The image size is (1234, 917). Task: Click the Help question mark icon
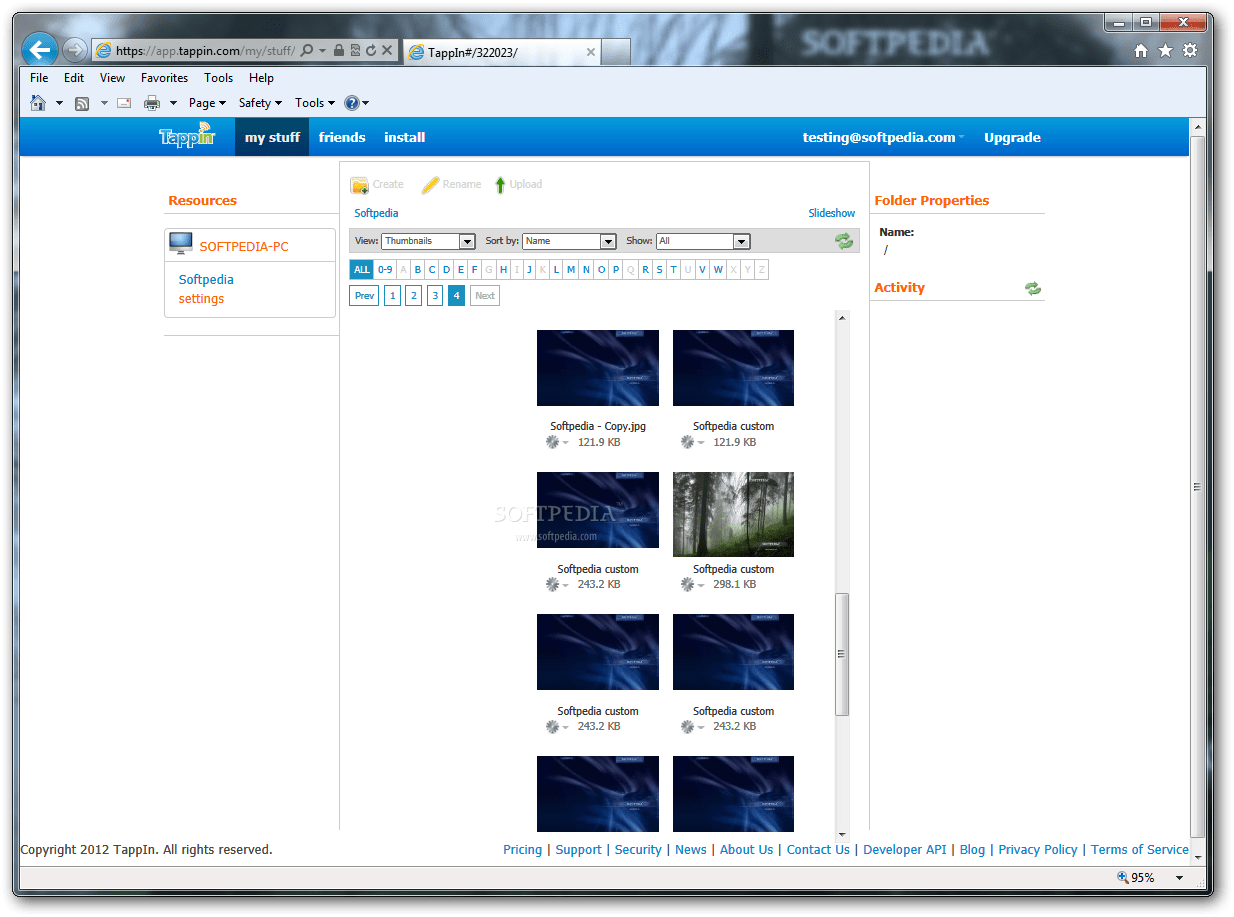[351, 102]
